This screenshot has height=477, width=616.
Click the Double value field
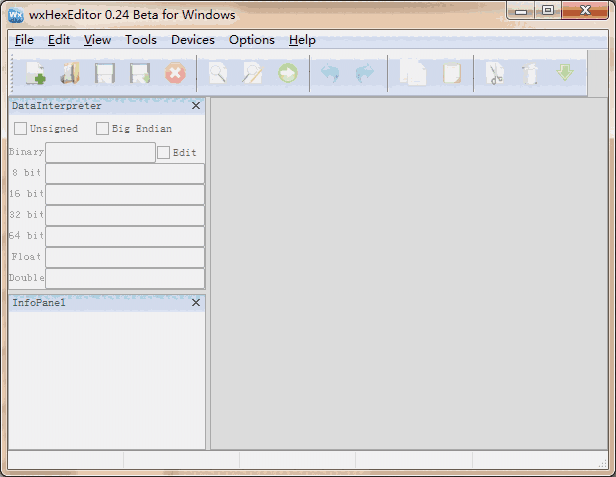tap(125, 278)
